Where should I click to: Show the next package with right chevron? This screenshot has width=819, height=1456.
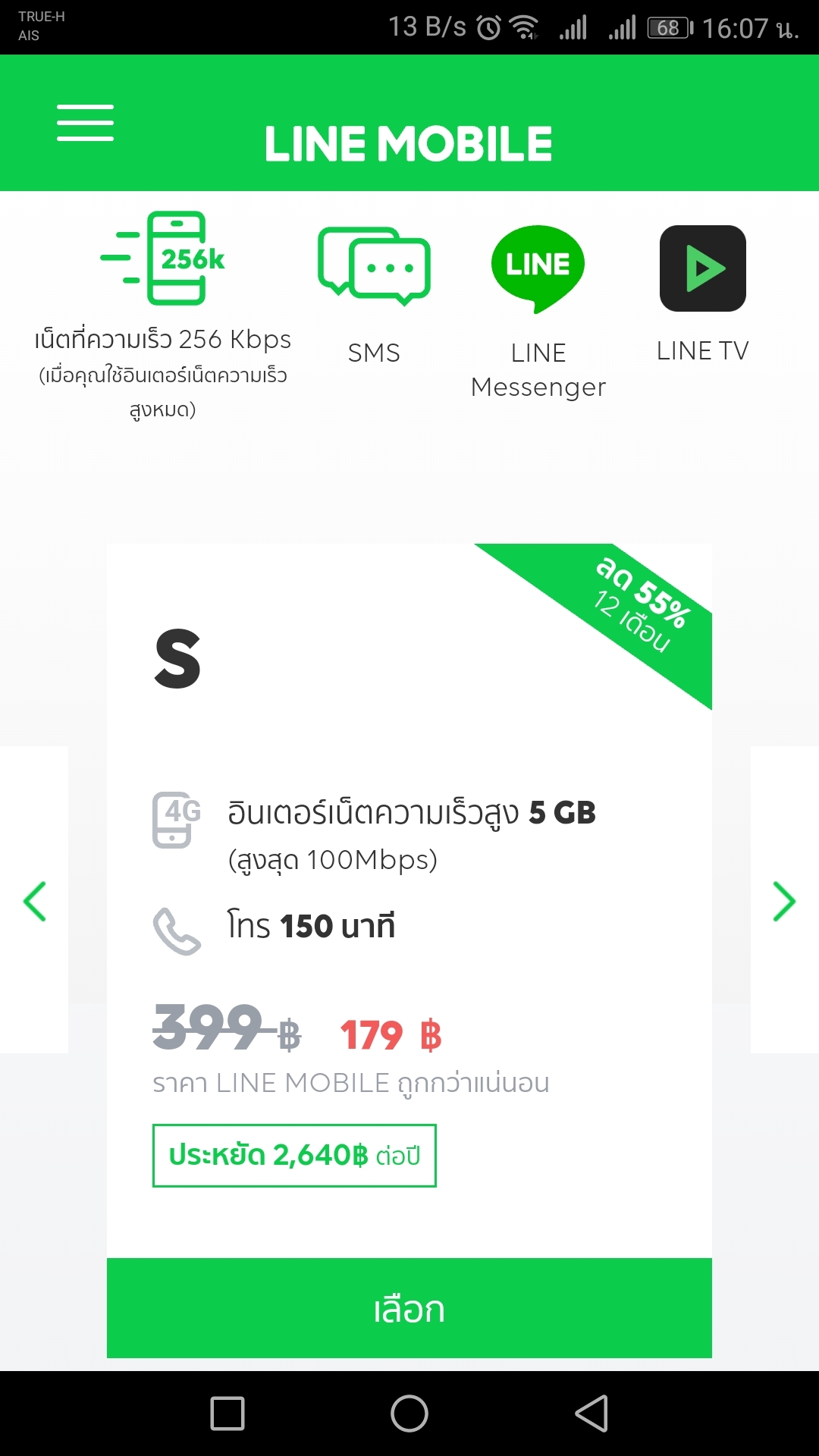[783, 901]
